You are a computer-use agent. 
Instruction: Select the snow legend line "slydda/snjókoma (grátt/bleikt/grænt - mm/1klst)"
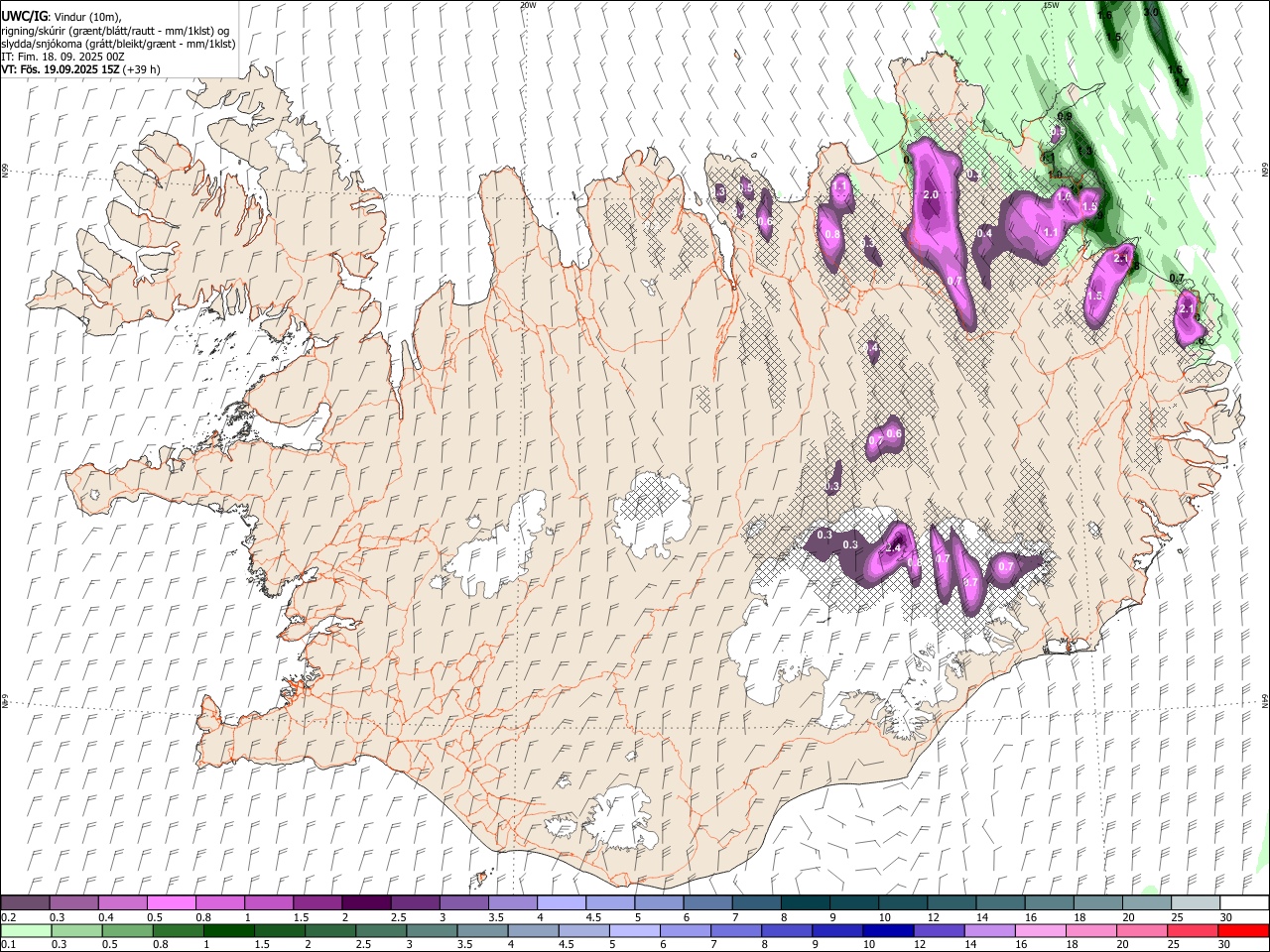(118, 44)
